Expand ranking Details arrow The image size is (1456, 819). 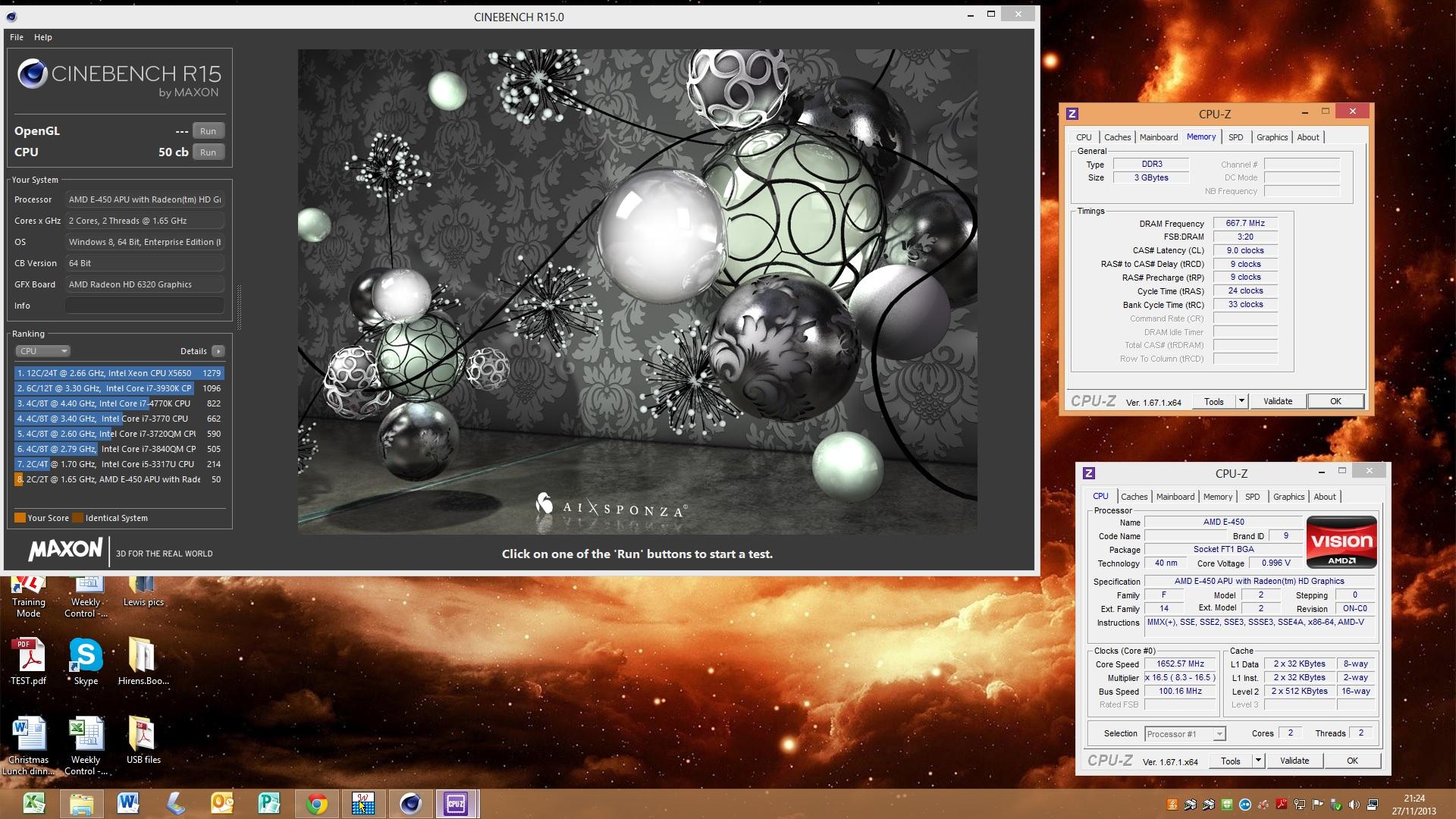(218, 351)
